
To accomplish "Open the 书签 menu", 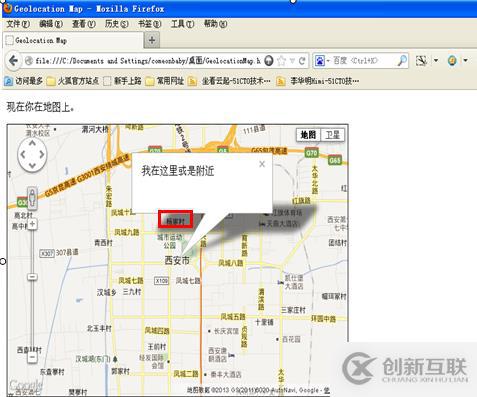I will [x=150, y=24].
